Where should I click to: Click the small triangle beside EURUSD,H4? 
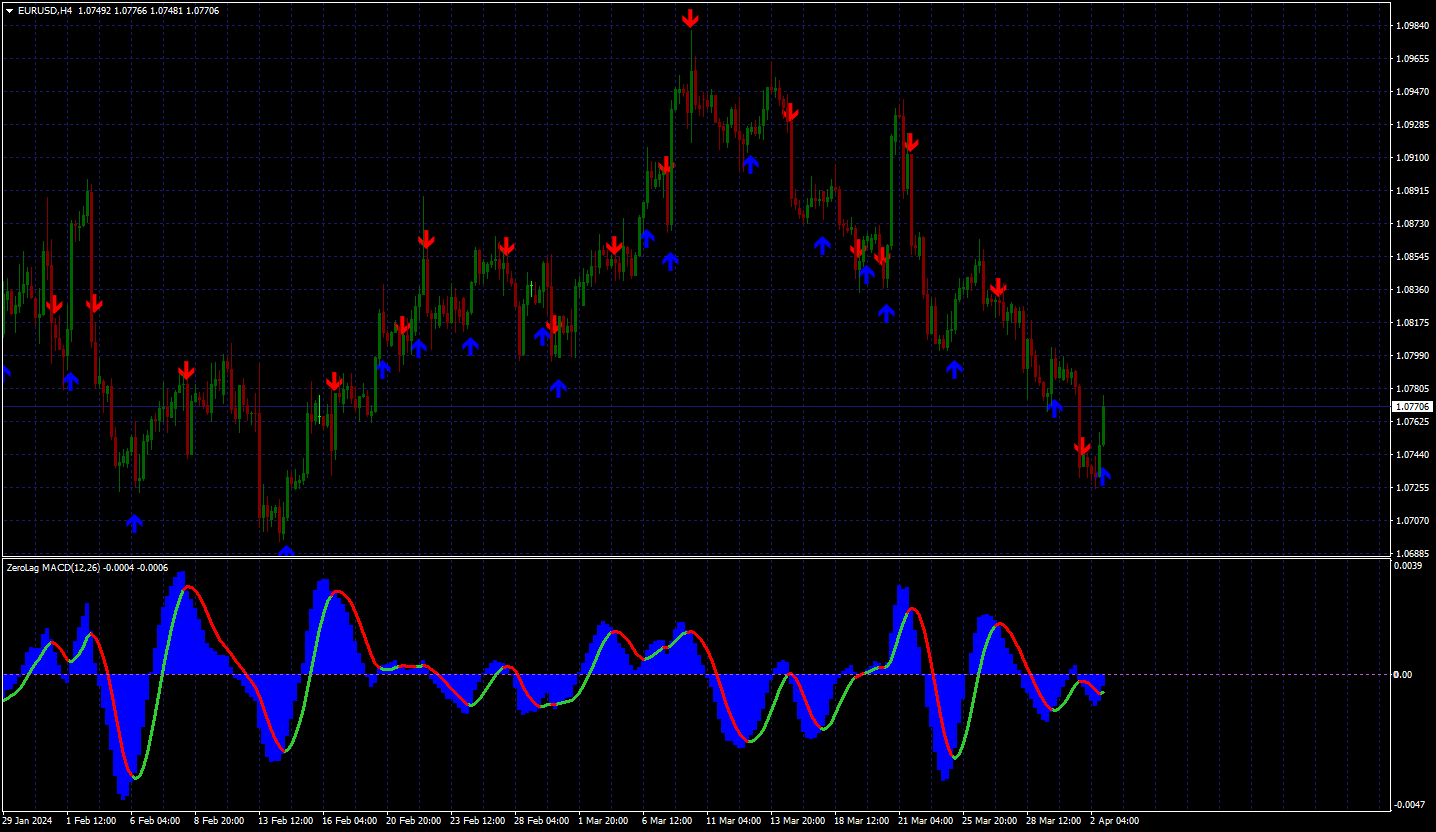[9, 11]
